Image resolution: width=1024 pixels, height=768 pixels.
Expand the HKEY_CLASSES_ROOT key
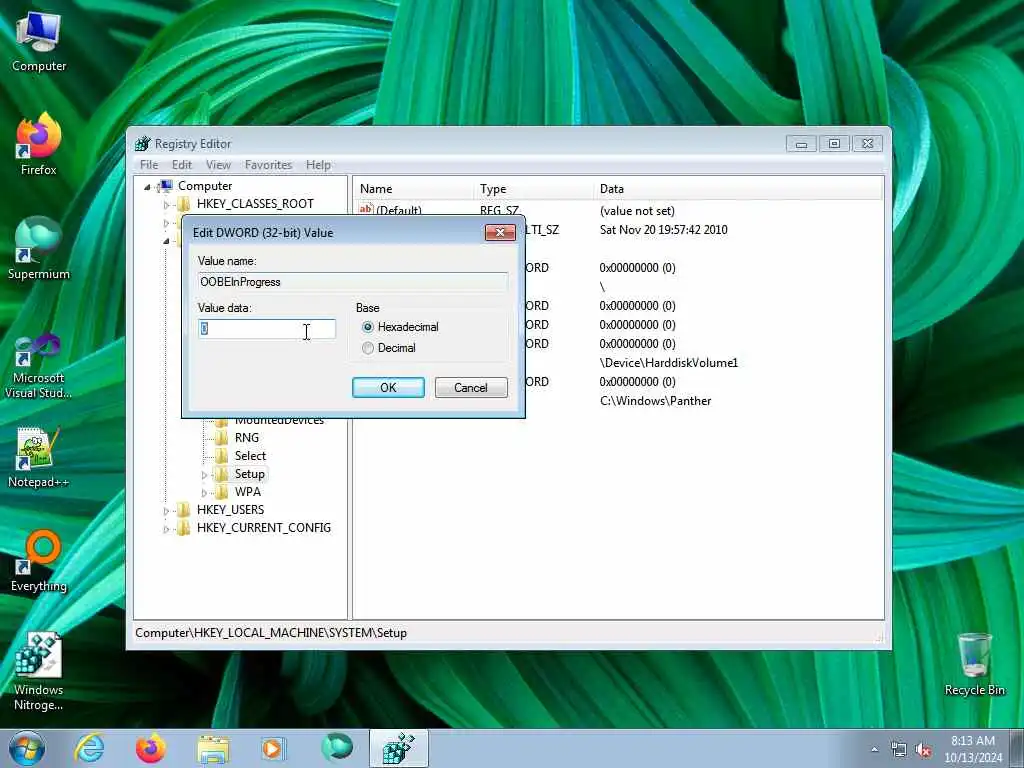pyautogui.click(x=166, y=204)
